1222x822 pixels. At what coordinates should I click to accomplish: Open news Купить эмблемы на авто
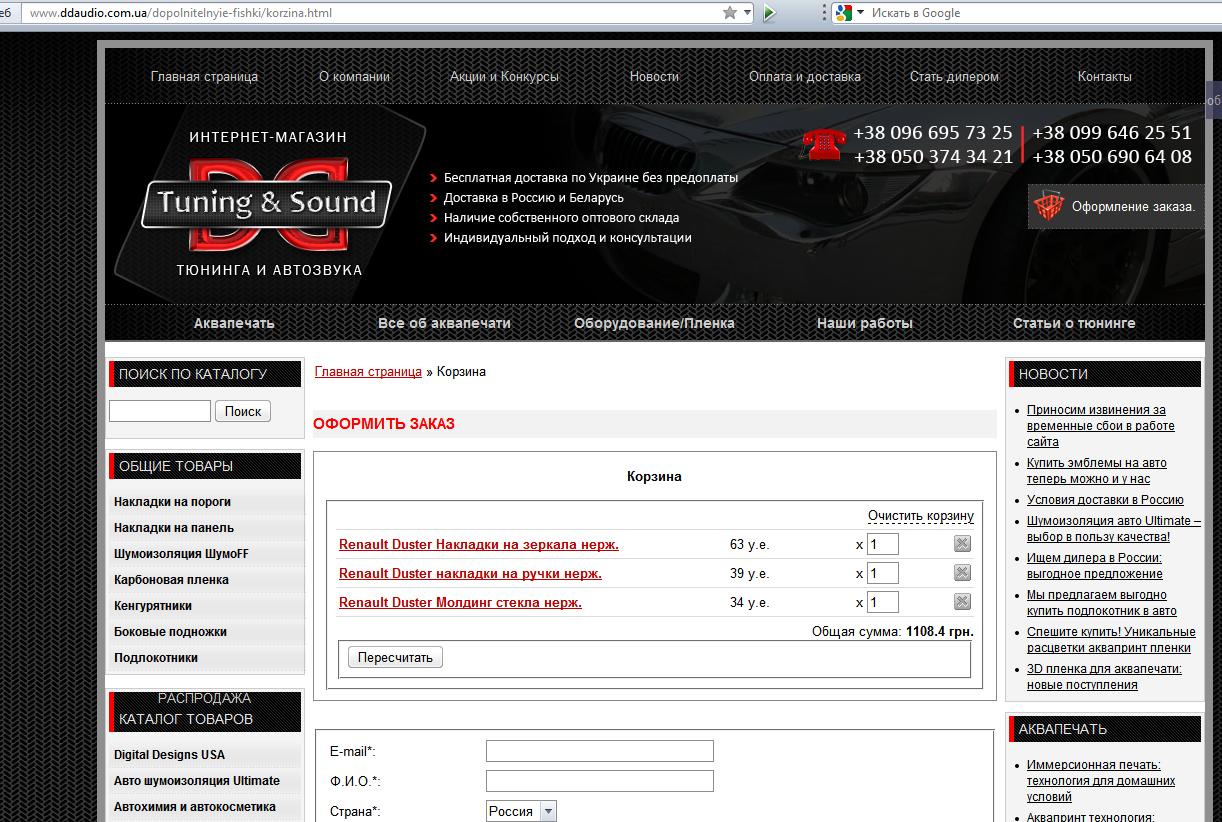1097,471
